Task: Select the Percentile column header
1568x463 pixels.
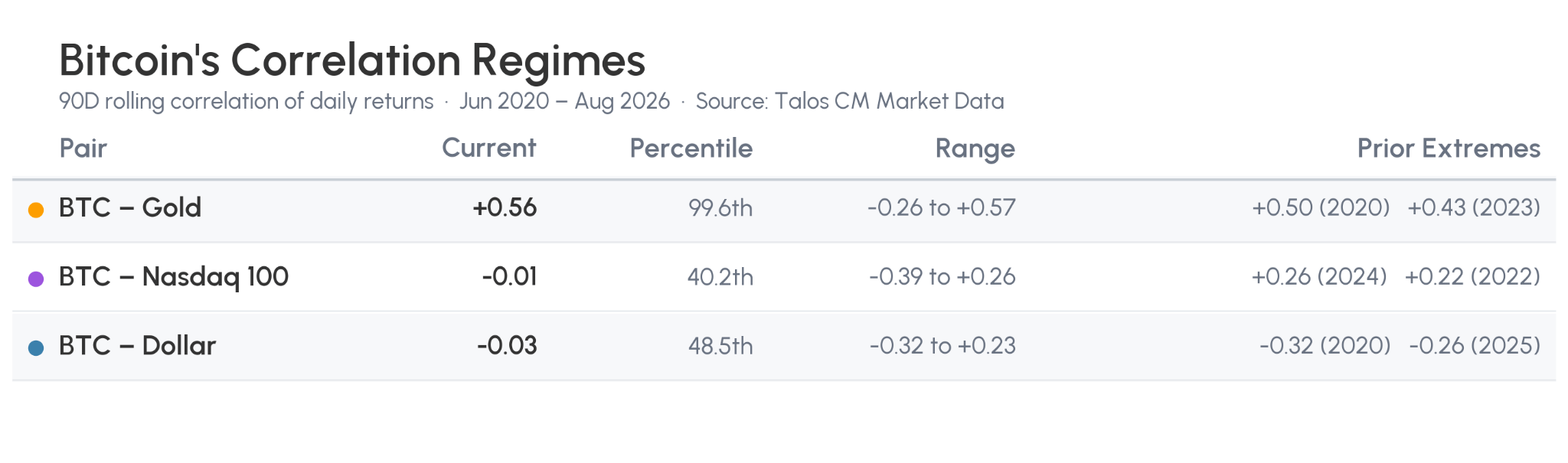Action: click(x=691, y=148)
